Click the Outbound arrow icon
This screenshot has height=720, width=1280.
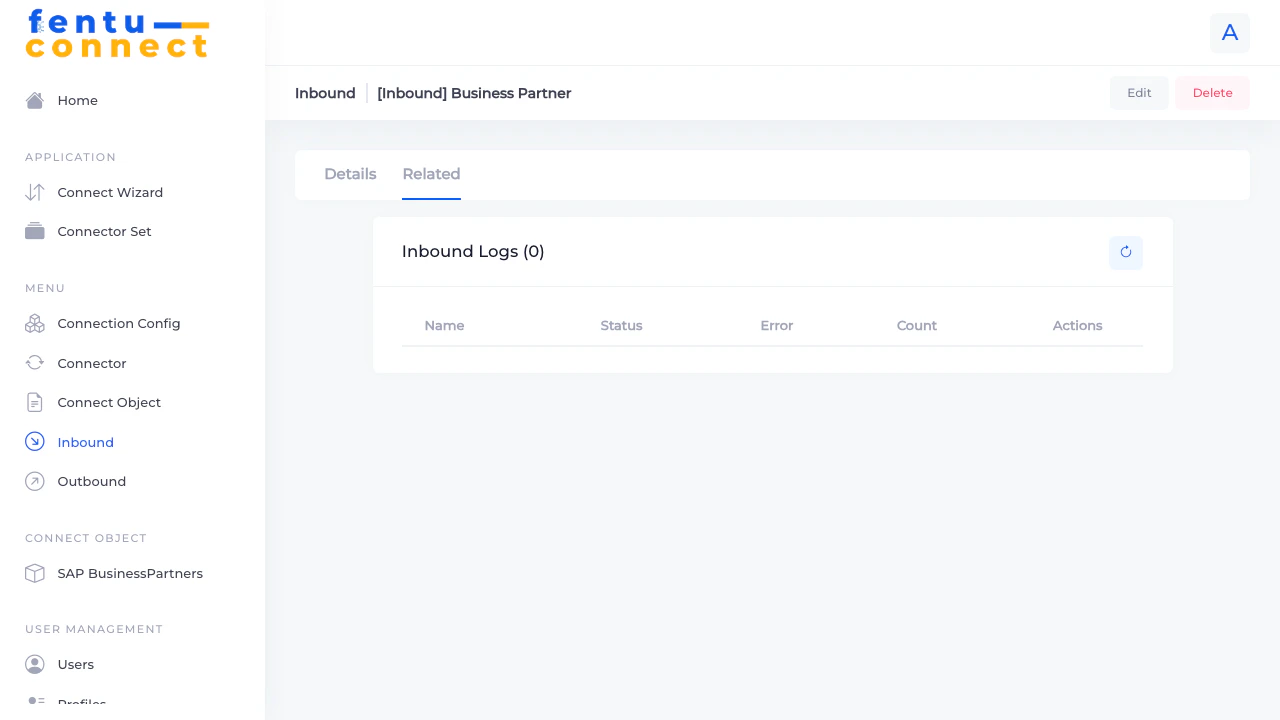(x=34, y=481)
